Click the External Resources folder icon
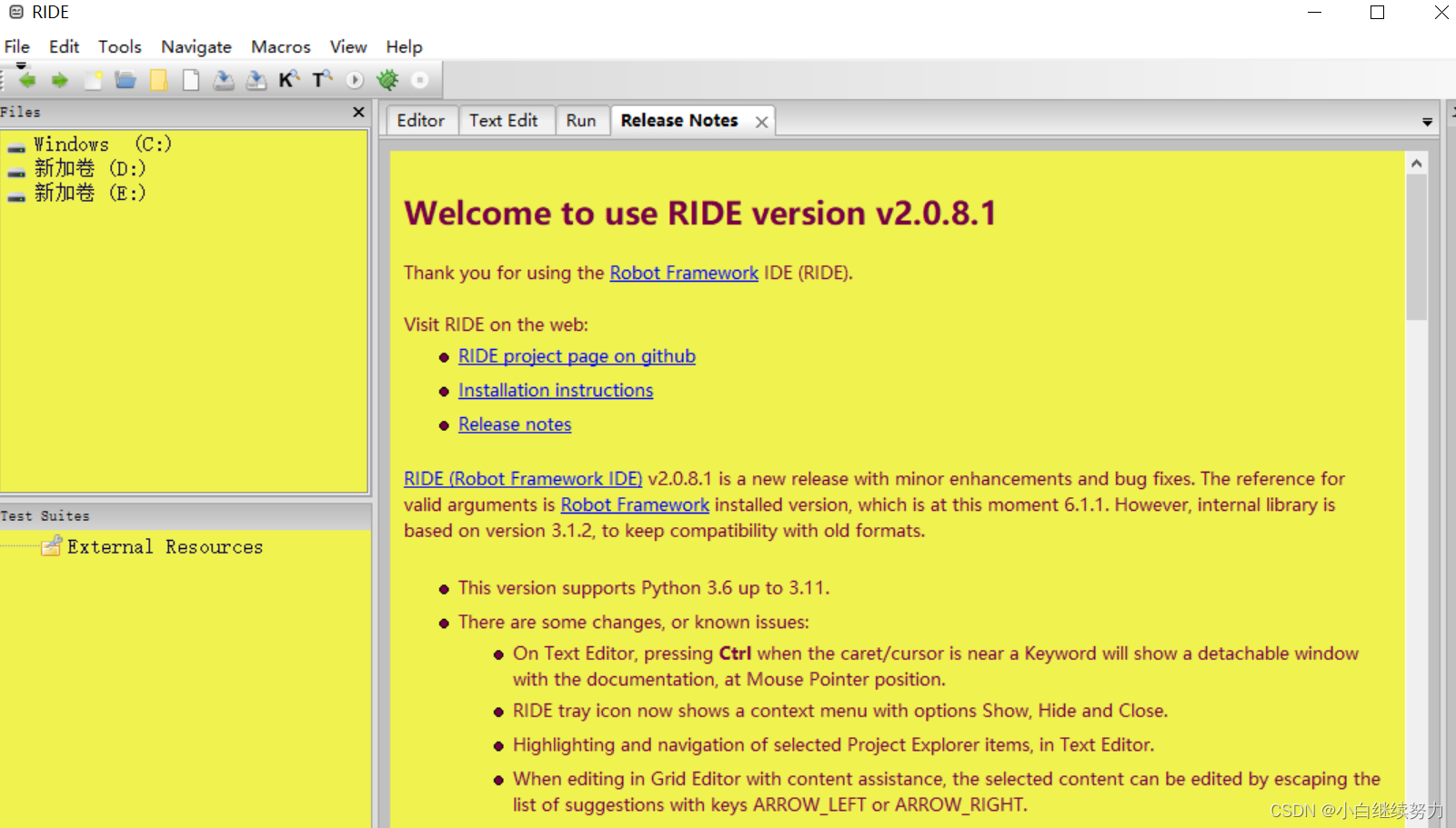Screen dimensions: 1456x828 click(52, 545)
